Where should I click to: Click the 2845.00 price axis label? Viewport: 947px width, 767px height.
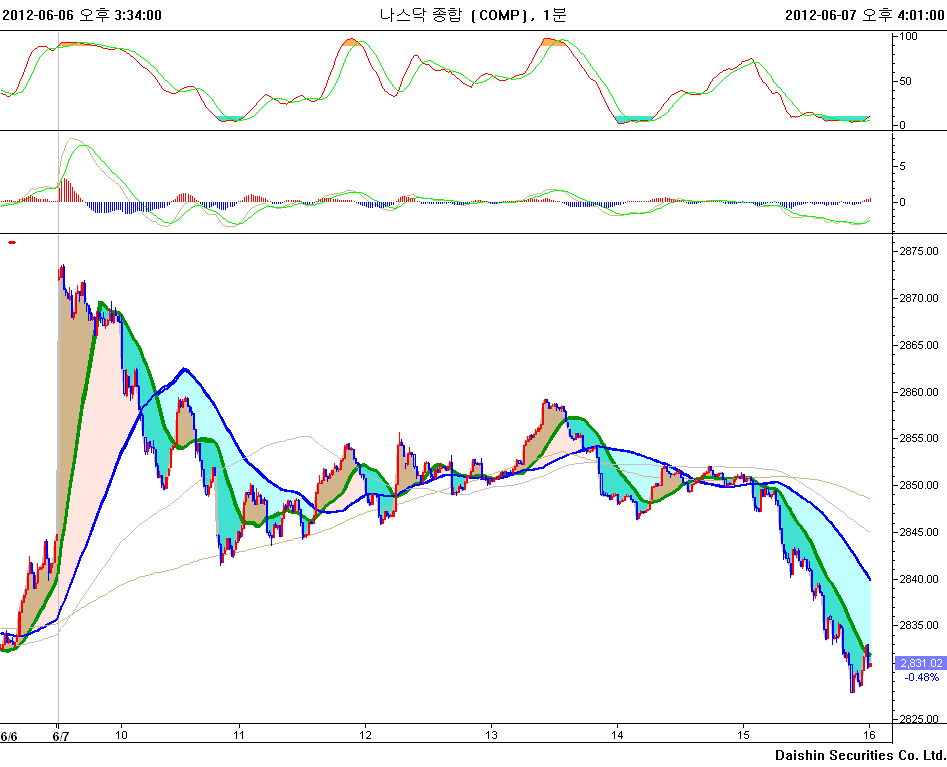click(917, 532)
